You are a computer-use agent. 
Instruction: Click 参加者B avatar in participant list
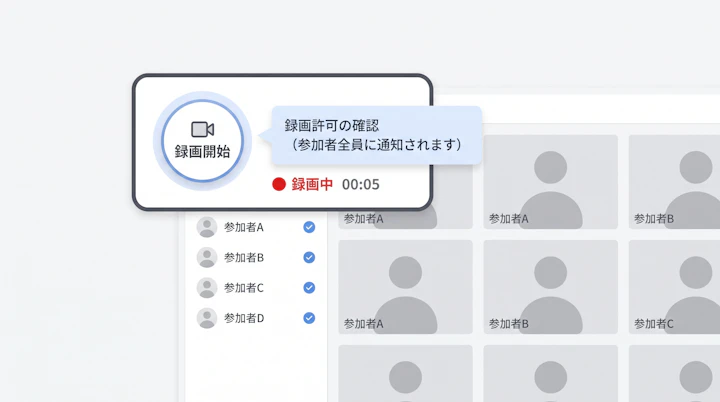click(207, 257)
